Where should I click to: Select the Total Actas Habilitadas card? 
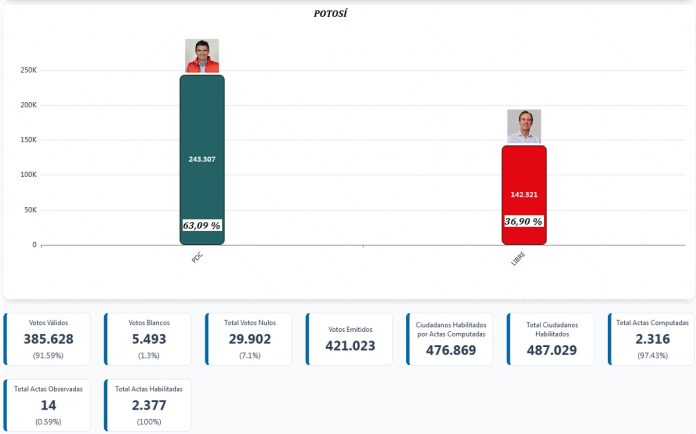coord(148,404)
